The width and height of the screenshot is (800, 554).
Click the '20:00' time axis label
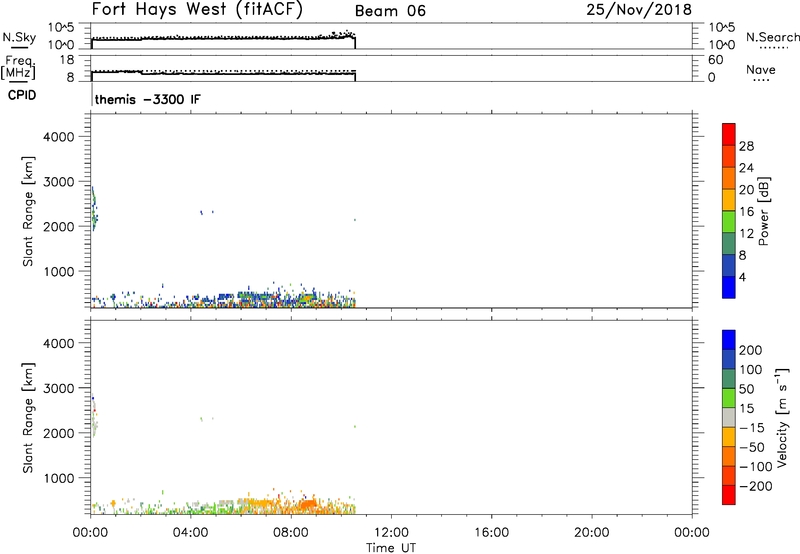coord(592,533)
